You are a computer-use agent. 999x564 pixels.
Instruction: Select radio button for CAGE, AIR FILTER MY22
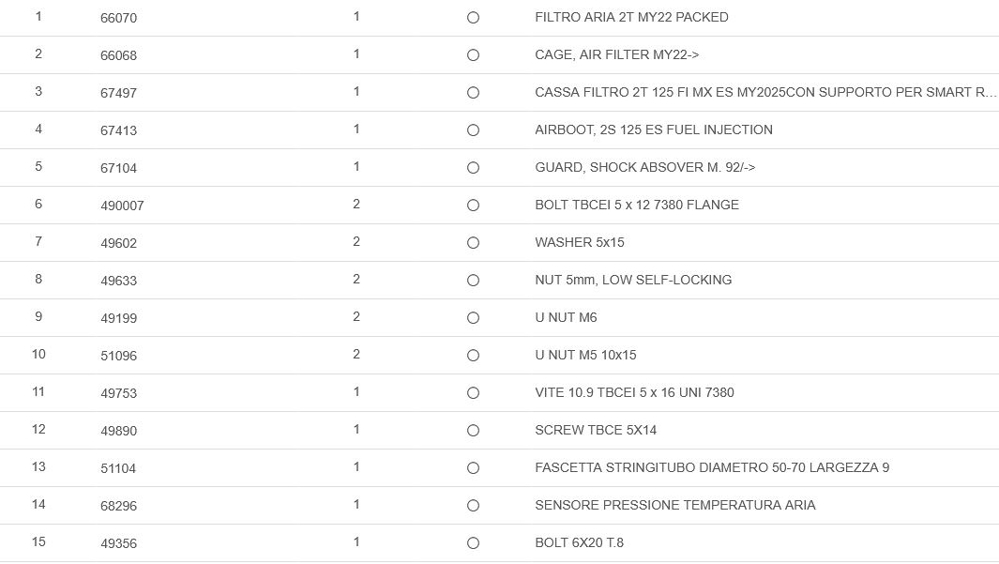pyautogui.click(x=473, y=55)
